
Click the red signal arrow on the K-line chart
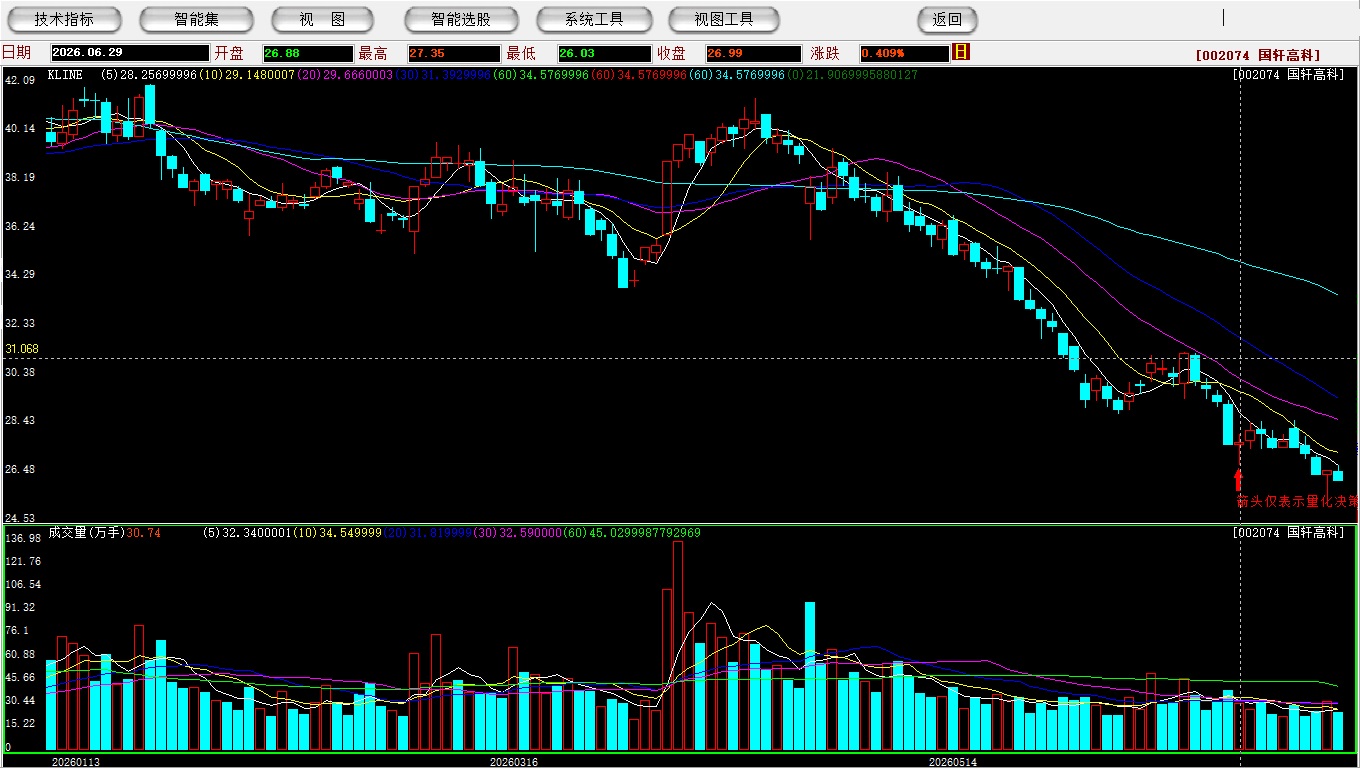1239,479
